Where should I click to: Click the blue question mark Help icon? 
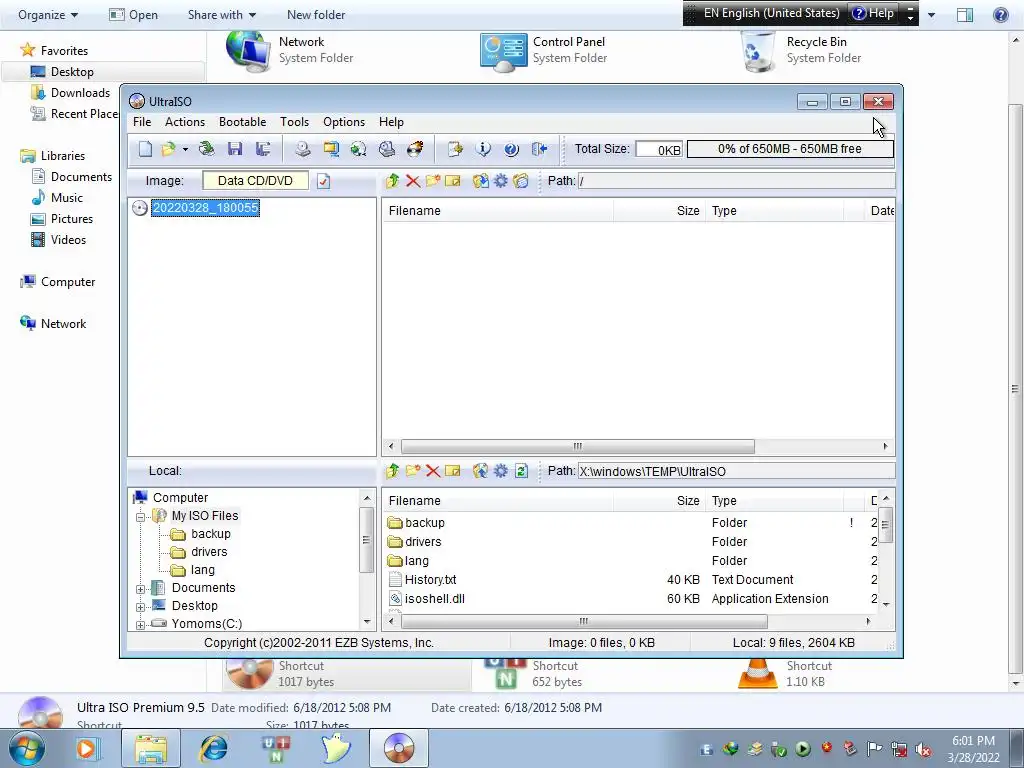coord(511,149)
